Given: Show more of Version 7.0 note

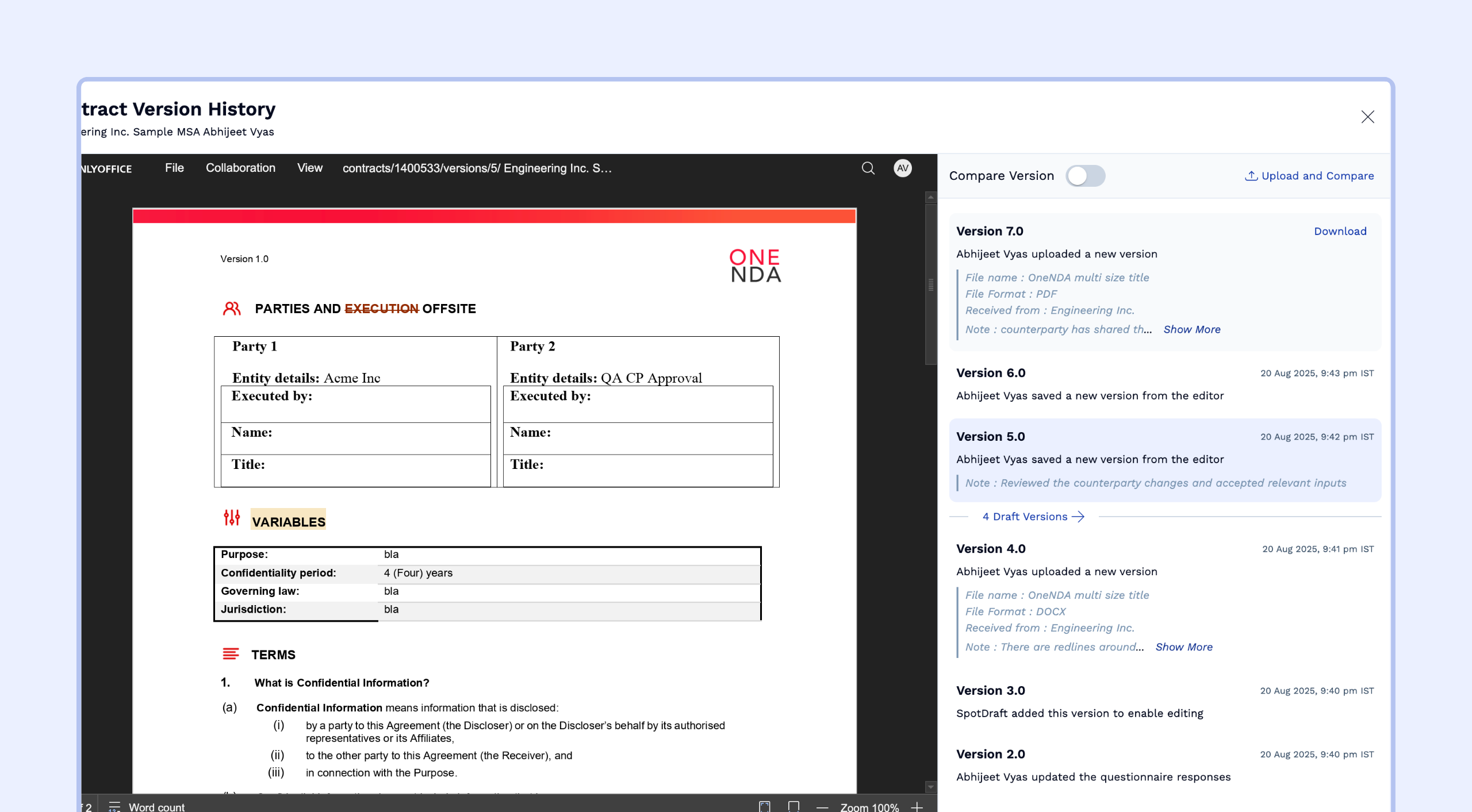Looking at the screenshot, I should click(x=1191, y=329).
